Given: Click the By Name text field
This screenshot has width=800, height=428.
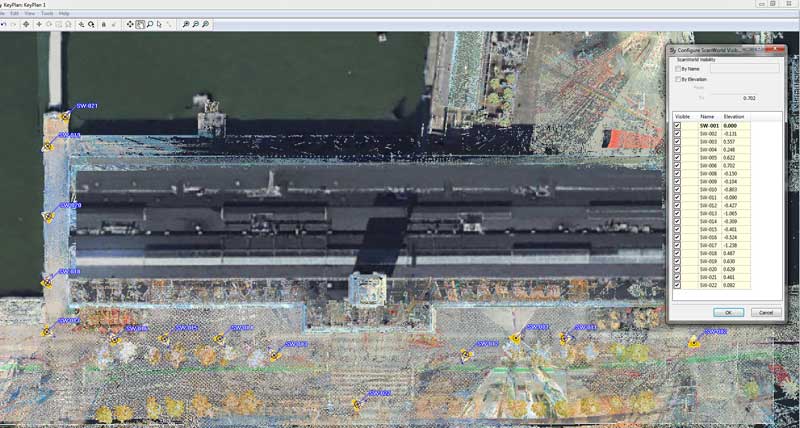Looking at the screenshot, I should point(745,68).
